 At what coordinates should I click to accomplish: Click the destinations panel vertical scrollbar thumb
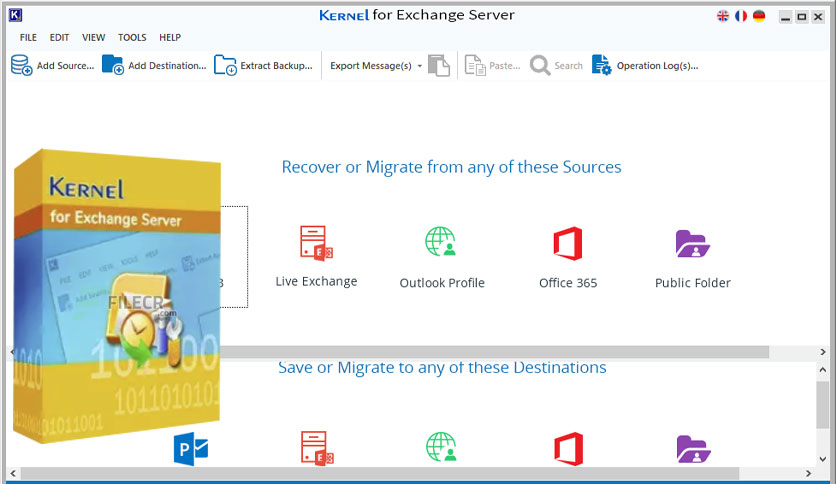[823, 405]
